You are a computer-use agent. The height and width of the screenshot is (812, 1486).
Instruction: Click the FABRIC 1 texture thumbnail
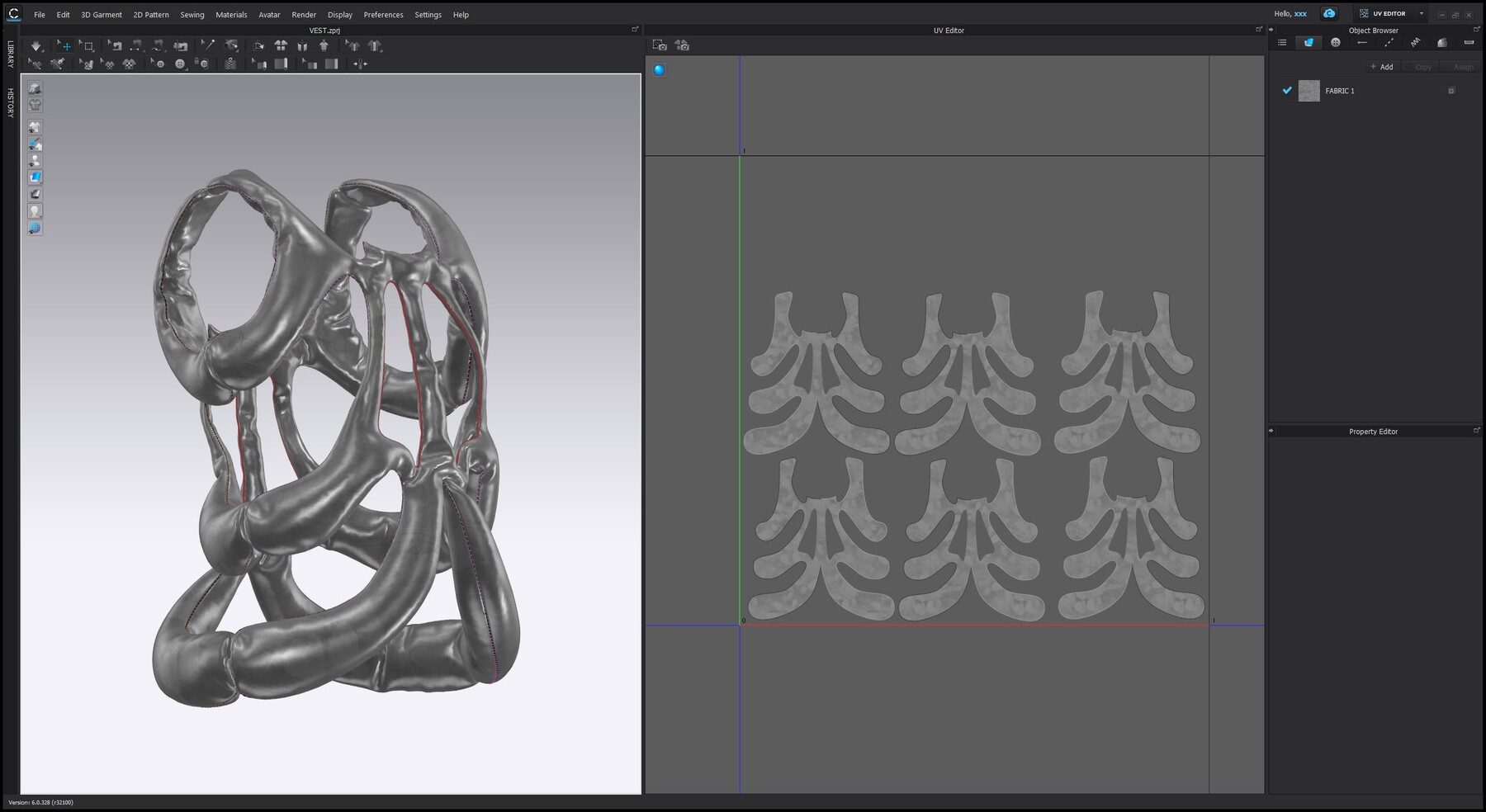[x=1309, y=91]
